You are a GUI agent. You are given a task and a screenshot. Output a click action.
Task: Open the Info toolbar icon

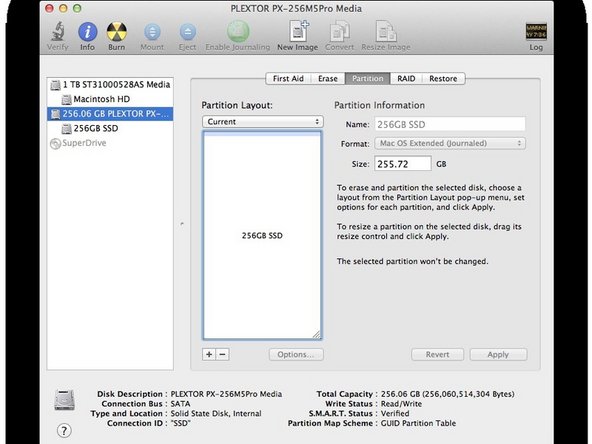point(88,31)
